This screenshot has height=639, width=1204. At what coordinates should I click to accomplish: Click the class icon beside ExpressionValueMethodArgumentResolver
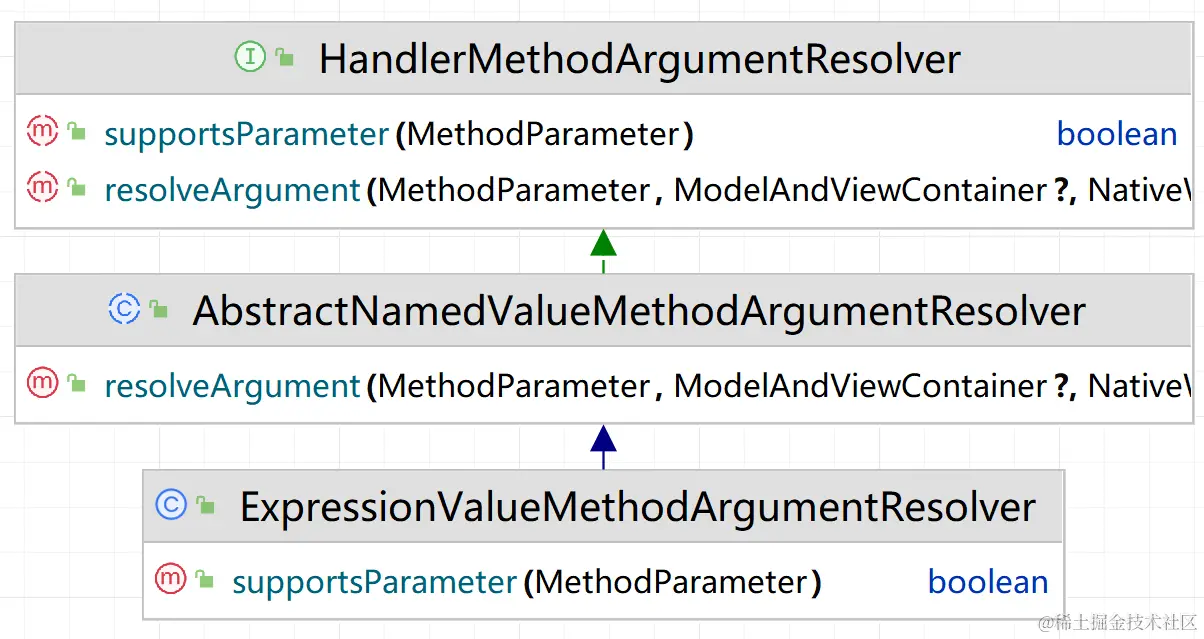pos(171,506)
